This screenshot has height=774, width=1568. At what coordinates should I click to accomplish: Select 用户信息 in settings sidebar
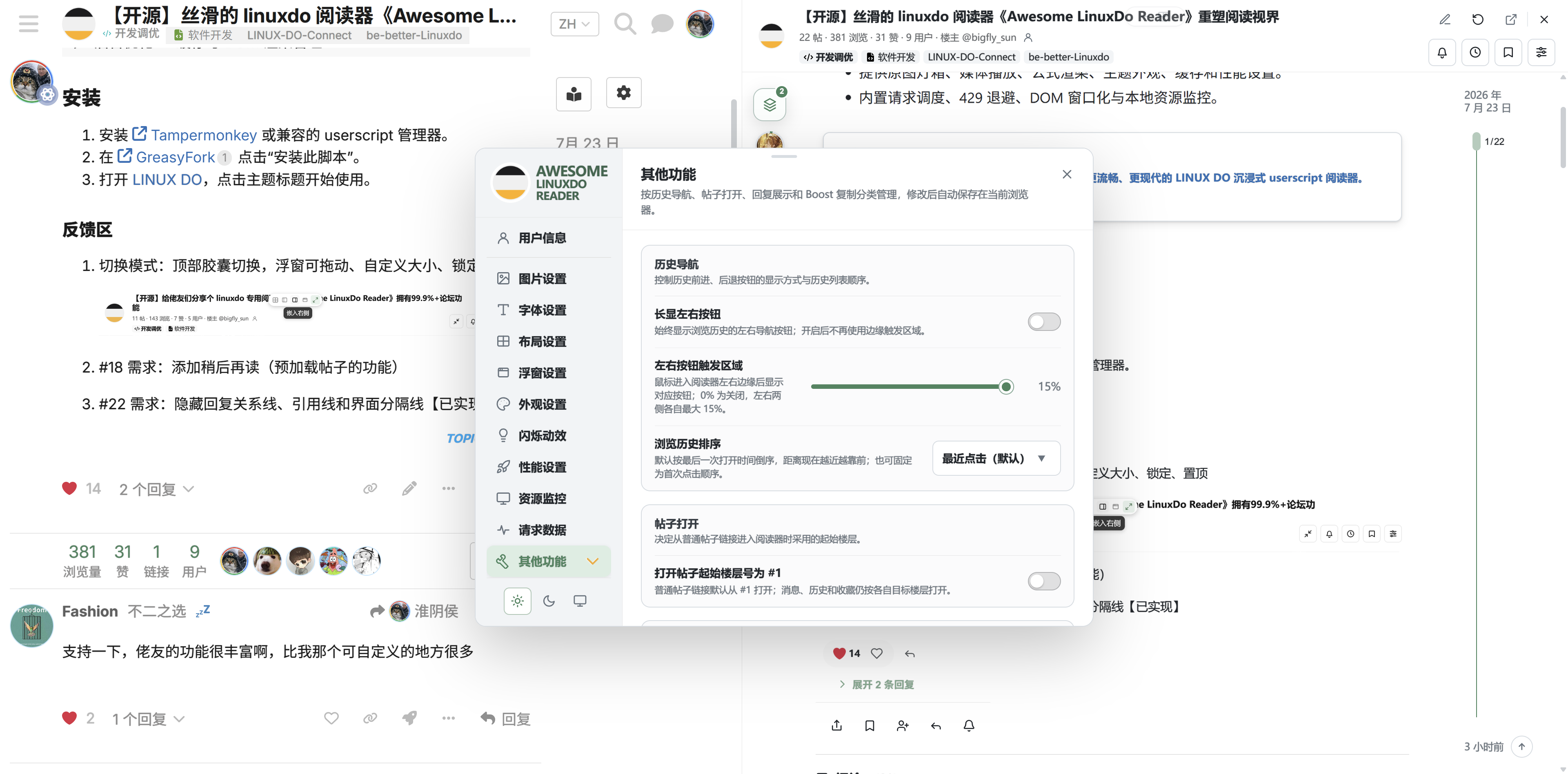(x=548, y=238)
